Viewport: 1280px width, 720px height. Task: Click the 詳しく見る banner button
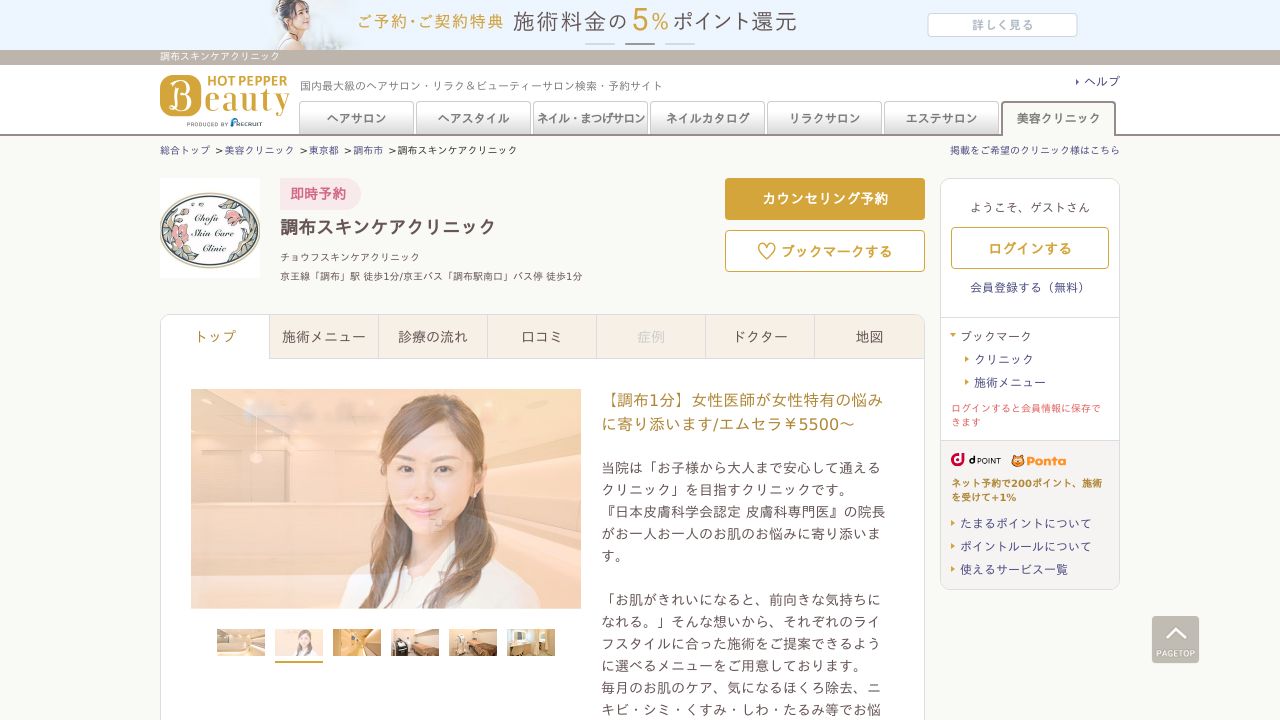click(1002, 25)
